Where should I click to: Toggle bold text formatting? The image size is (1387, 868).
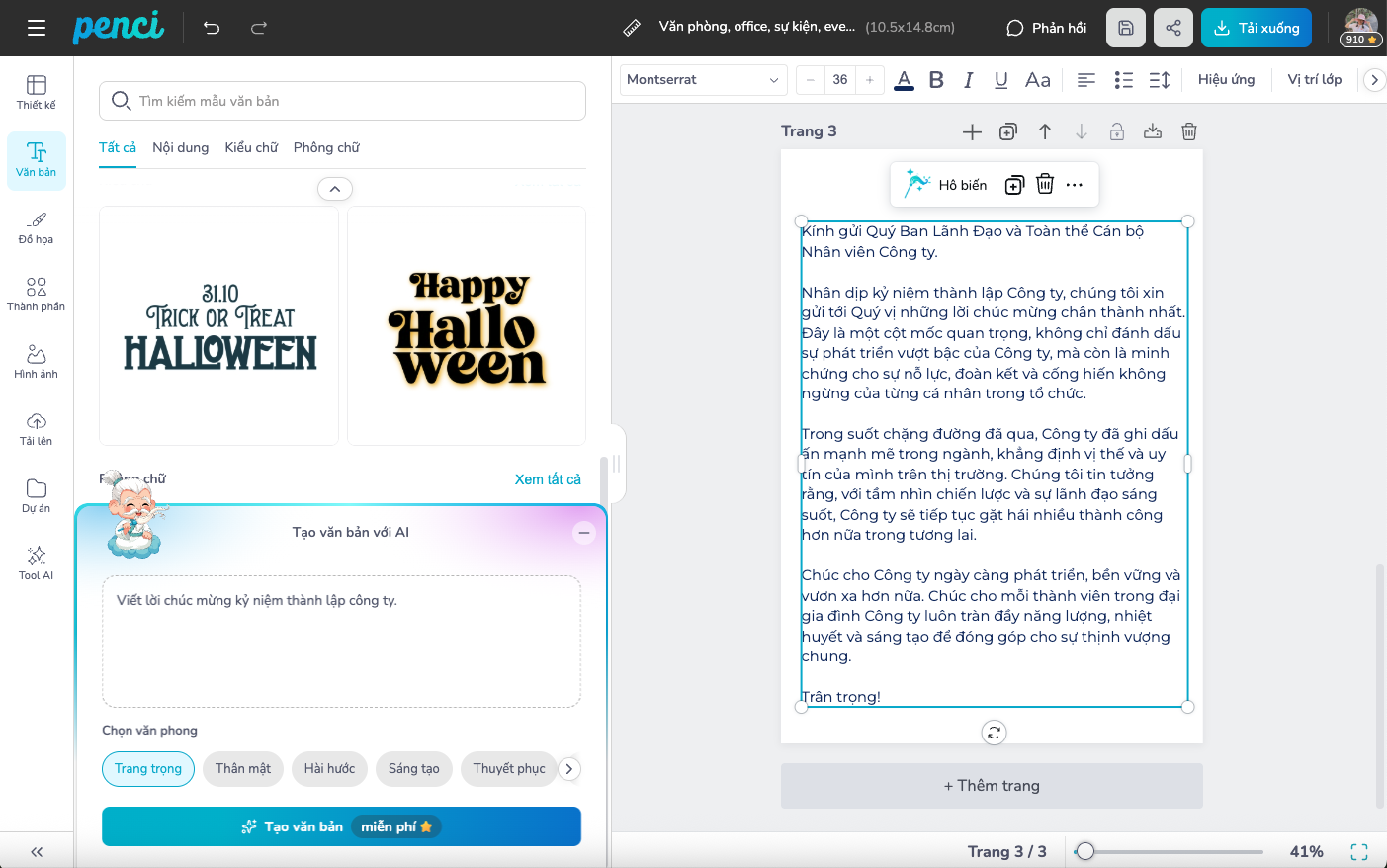tap(936, 80)
